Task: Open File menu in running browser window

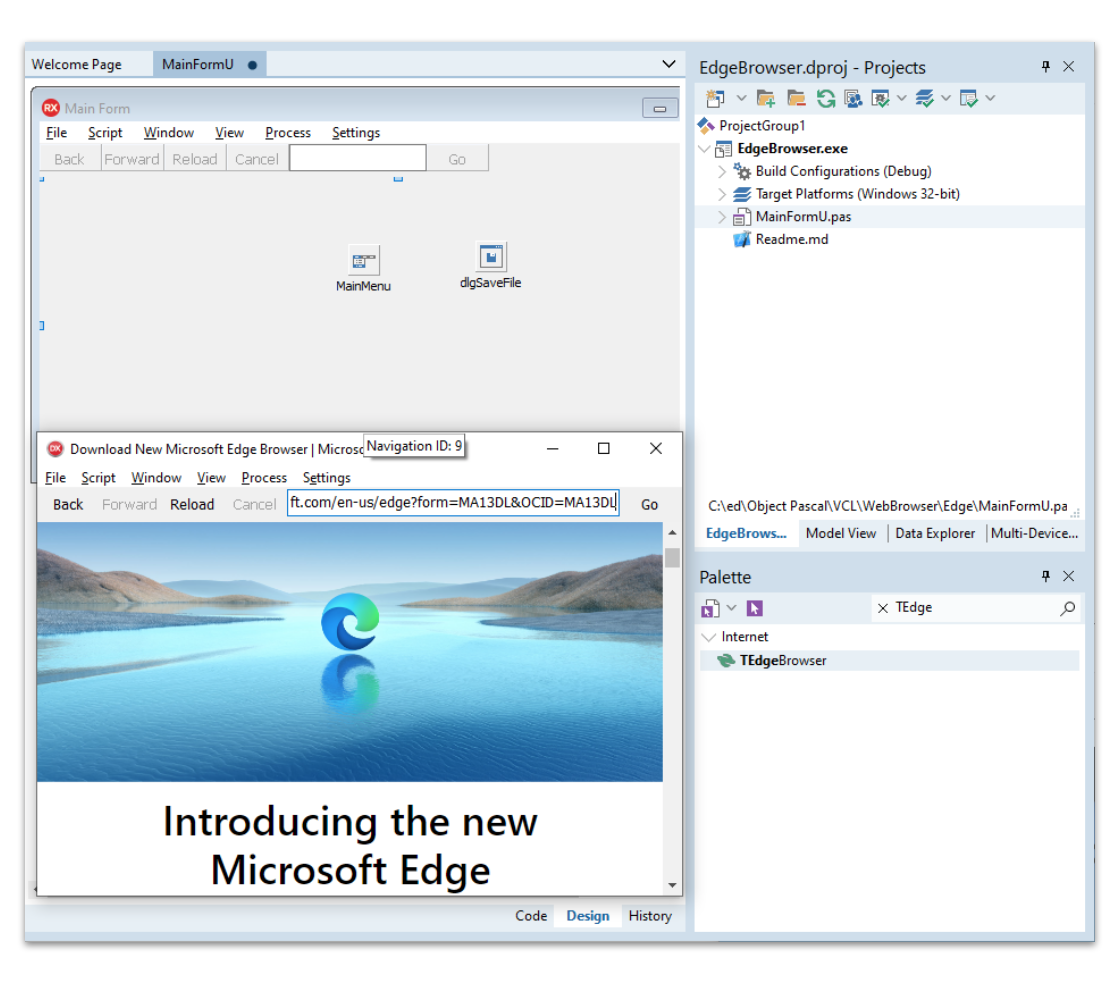Action: click(x=56, y=478)
